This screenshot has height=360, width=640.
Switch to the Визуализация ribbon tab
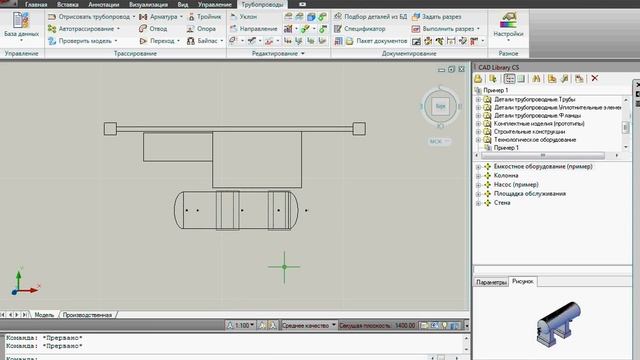[148, 4]
